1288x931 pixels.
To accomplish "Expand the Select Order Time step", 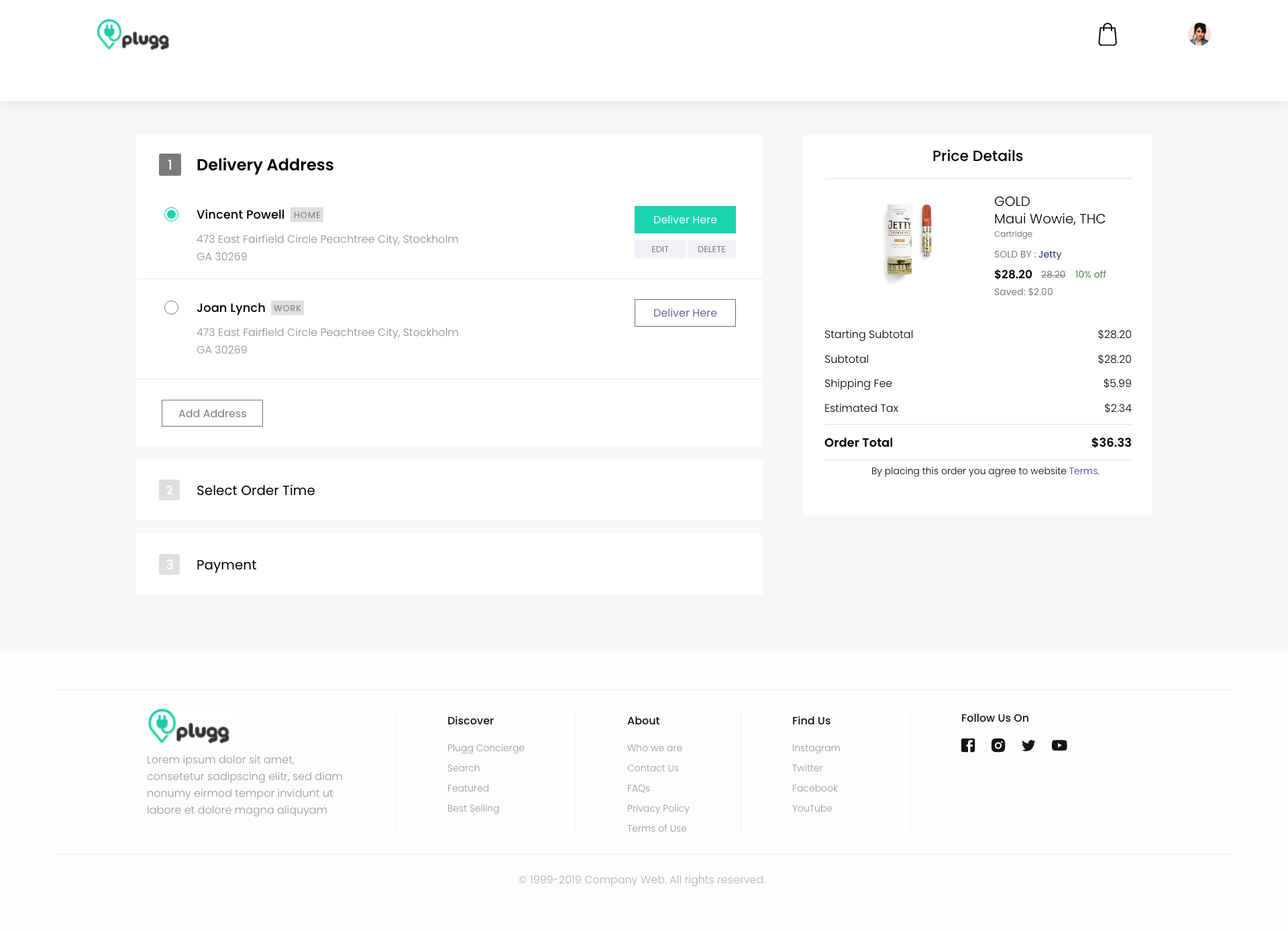I will 449,490.
